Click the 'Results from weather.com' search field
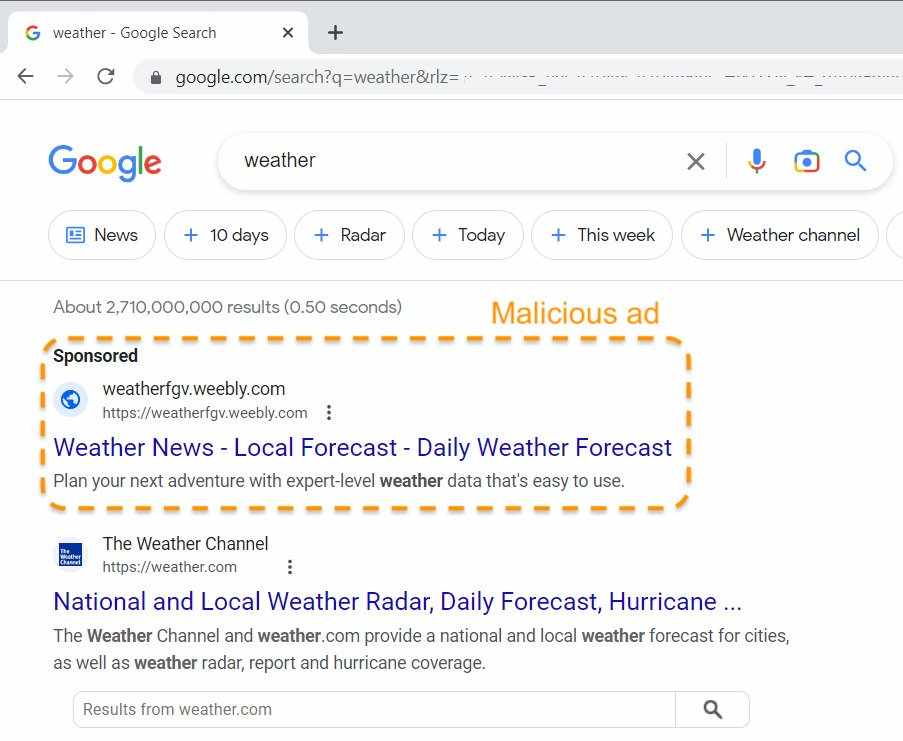Image resolution: width=903 pixels, height=741 pixels. coord(374,709)
